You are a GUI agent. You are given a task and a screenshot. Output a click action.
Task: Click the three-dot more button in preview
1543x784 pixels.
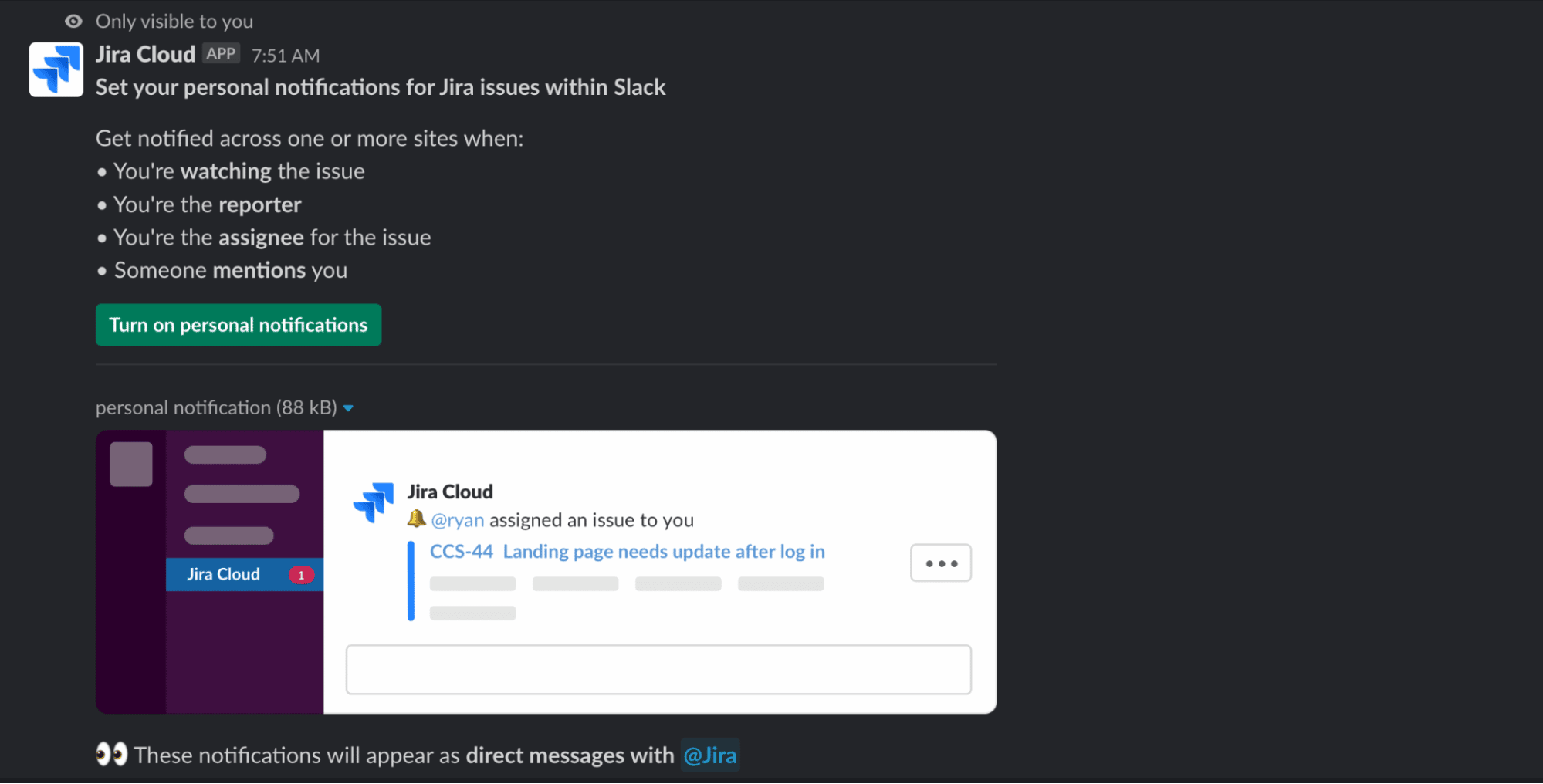coord(941,563)
